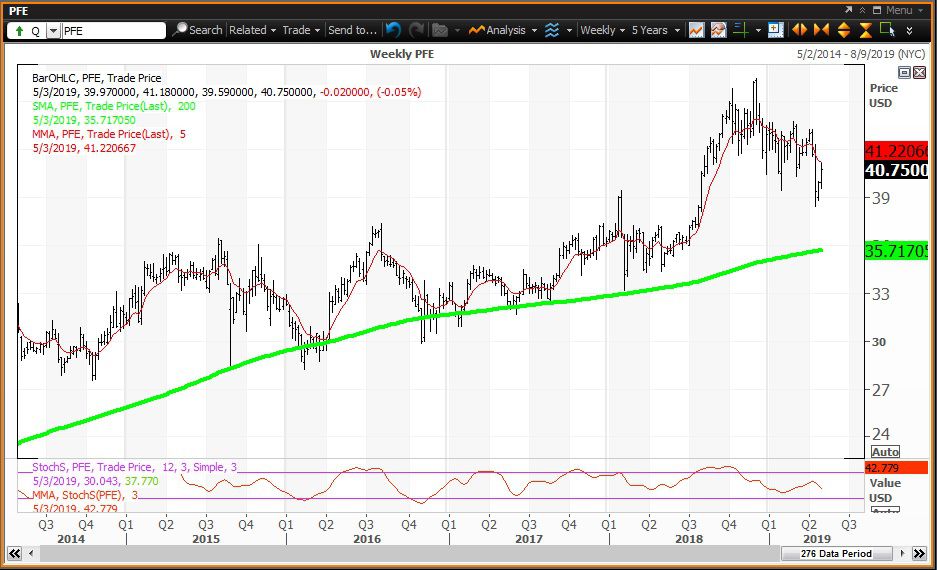The width and height of the screenshot is (937, 570).
Task: Select the SMA, PFE 200 legend line
Action: [x=114, y=106]
